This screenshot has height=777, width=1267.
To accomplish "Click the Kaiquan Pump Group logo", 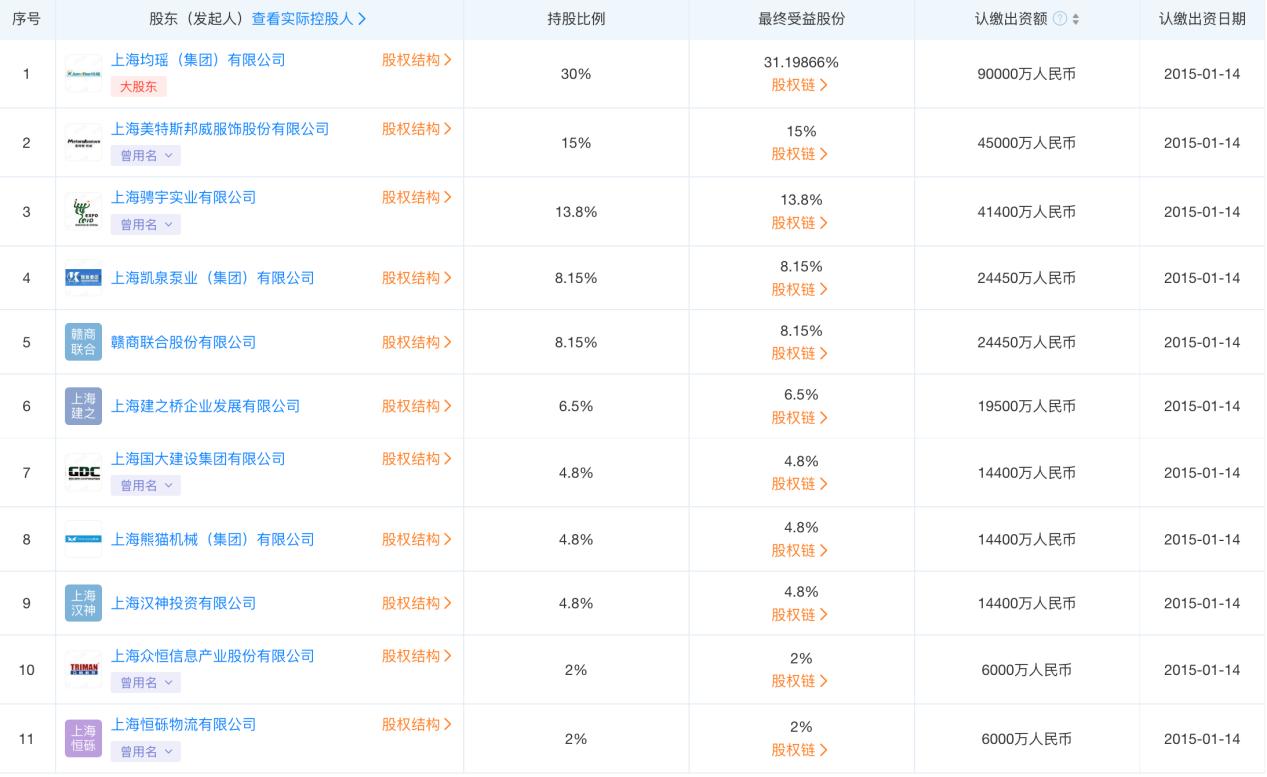I will [x=83, y=278].
